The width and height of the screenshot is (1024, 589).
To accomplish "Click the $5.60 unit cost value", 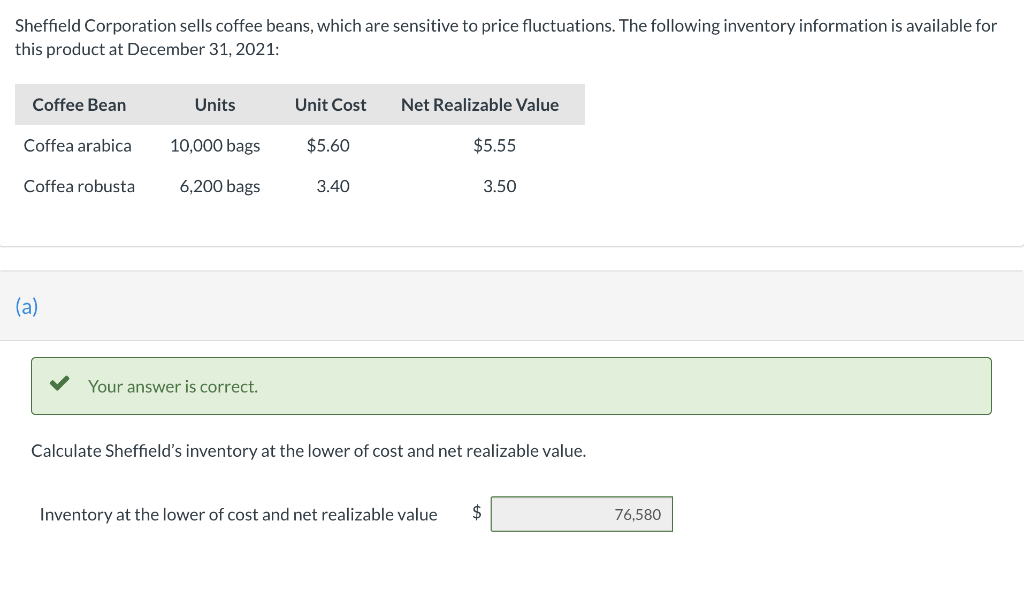I will click(x=328, y=146).
